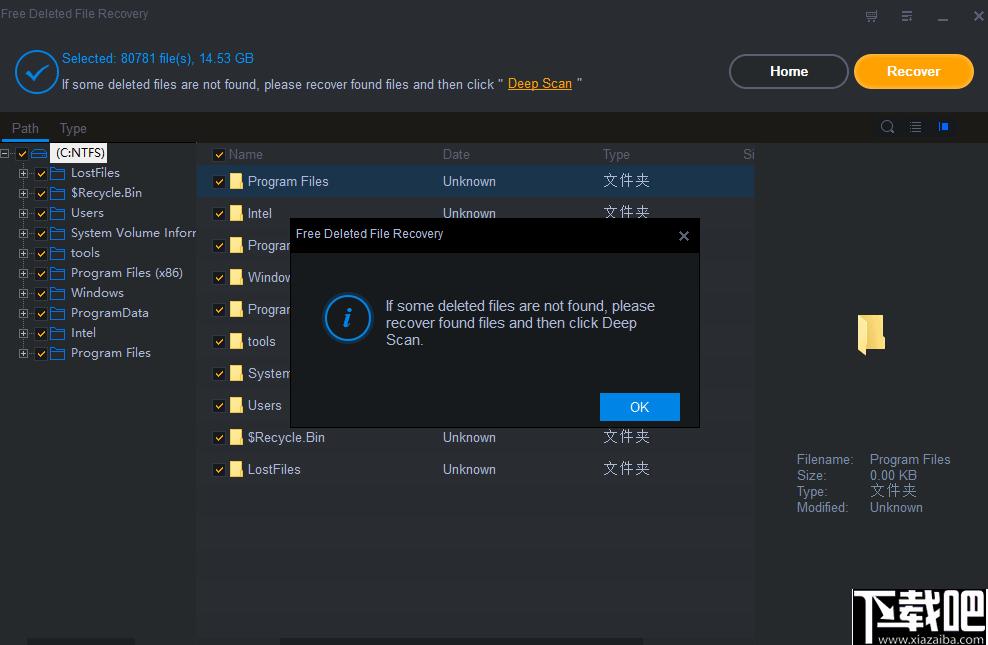Viewport: 988px width, 645px height.
Task: Select the $Recycle.Bin row name in list
Action: pos(286,437)
